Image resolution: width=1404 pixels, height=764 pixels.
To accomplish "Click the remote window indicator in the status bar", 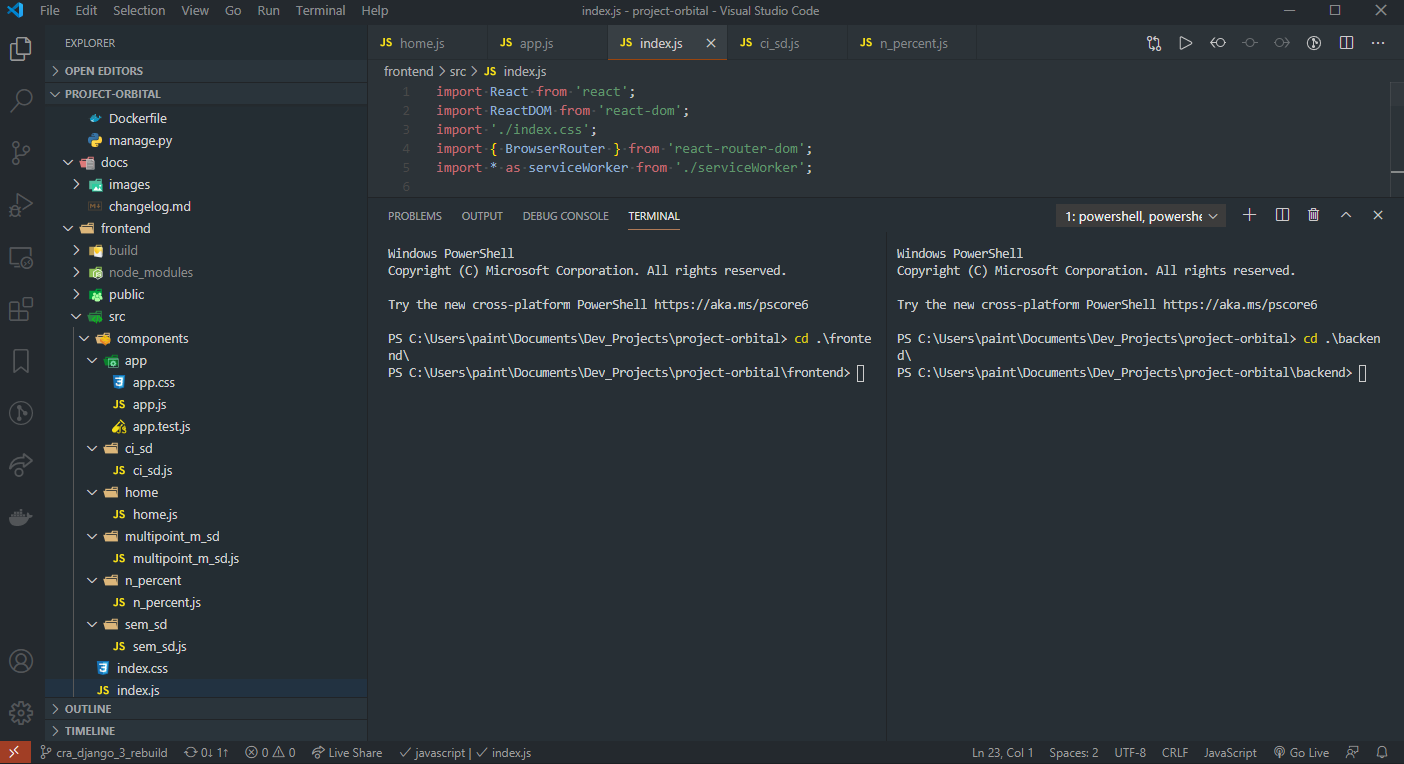I will tap(13, 753).
